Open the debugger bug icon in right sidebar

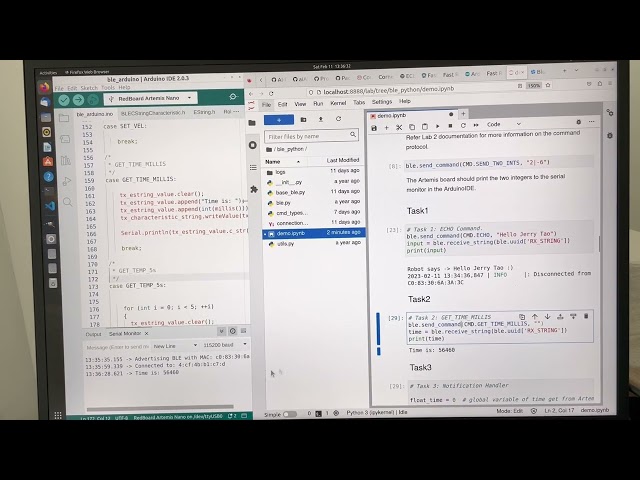click(x=610, y=136)
